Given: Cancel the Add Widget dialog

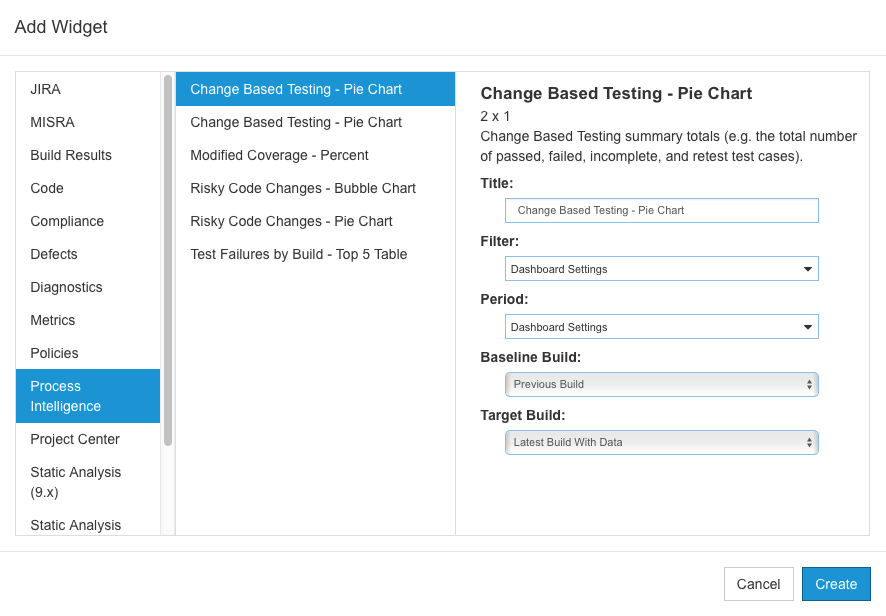Looking at the screenshot, I should [x=758, y=584].
